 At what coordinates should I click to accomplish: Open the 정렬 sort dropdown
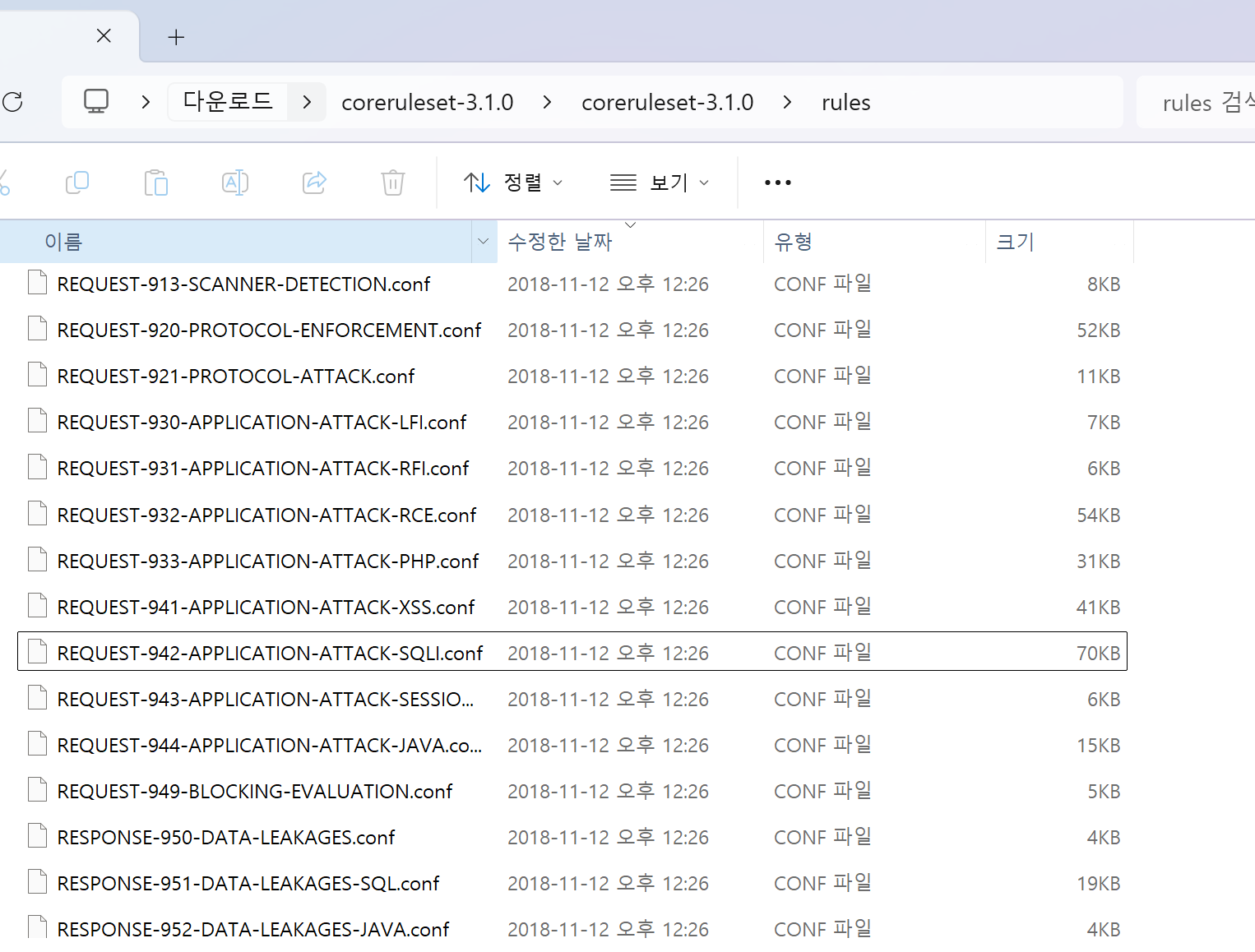coord(513,183)
